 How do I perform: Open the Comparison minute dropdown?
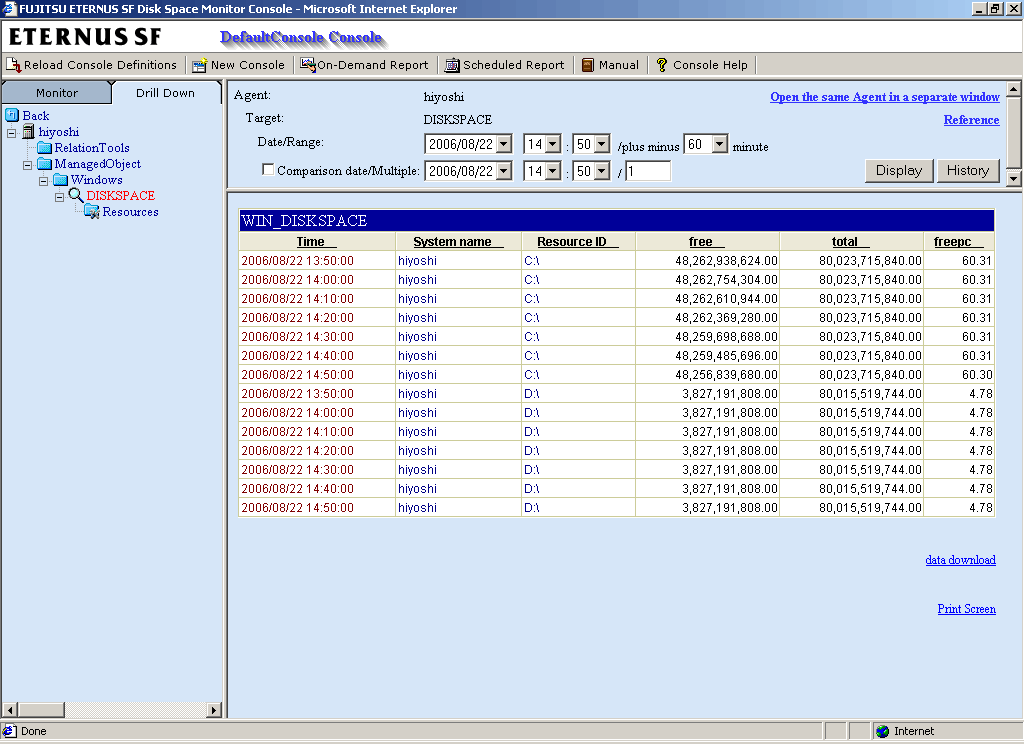602,171
